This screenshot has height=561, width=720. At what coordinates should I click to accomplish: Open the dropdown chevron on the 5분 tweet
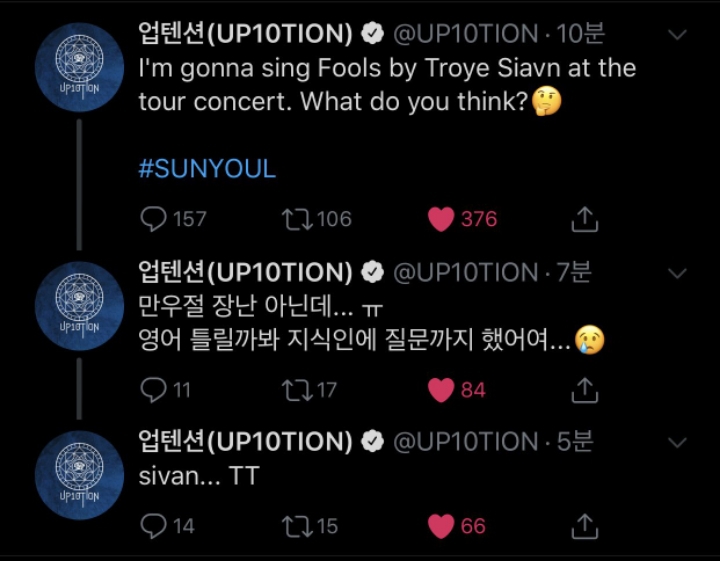(677, 443)
